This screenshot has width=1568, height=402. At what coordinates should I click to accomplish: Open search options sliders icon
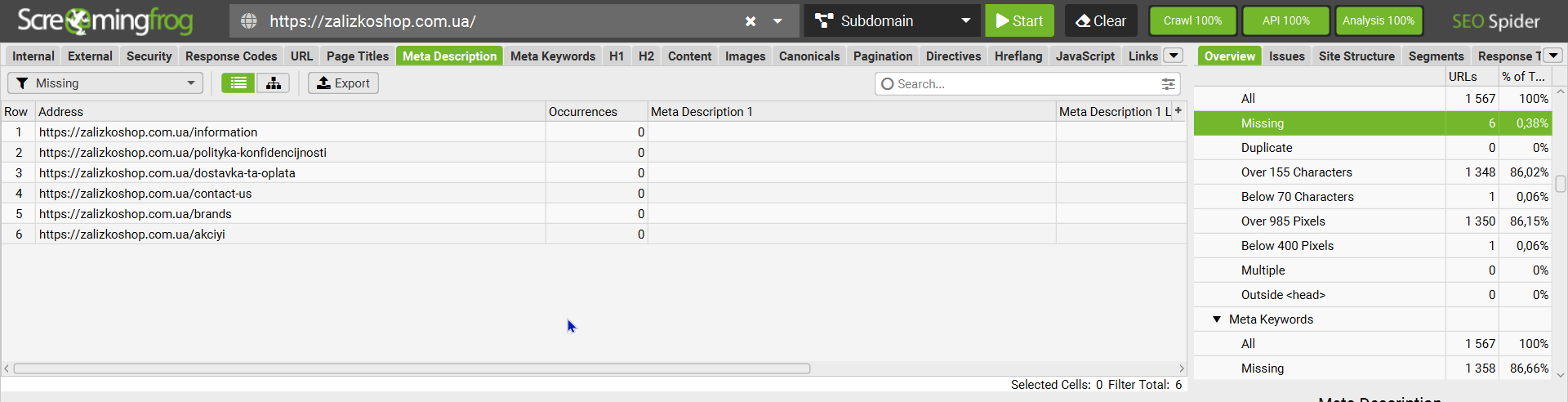pos(1169,84)
